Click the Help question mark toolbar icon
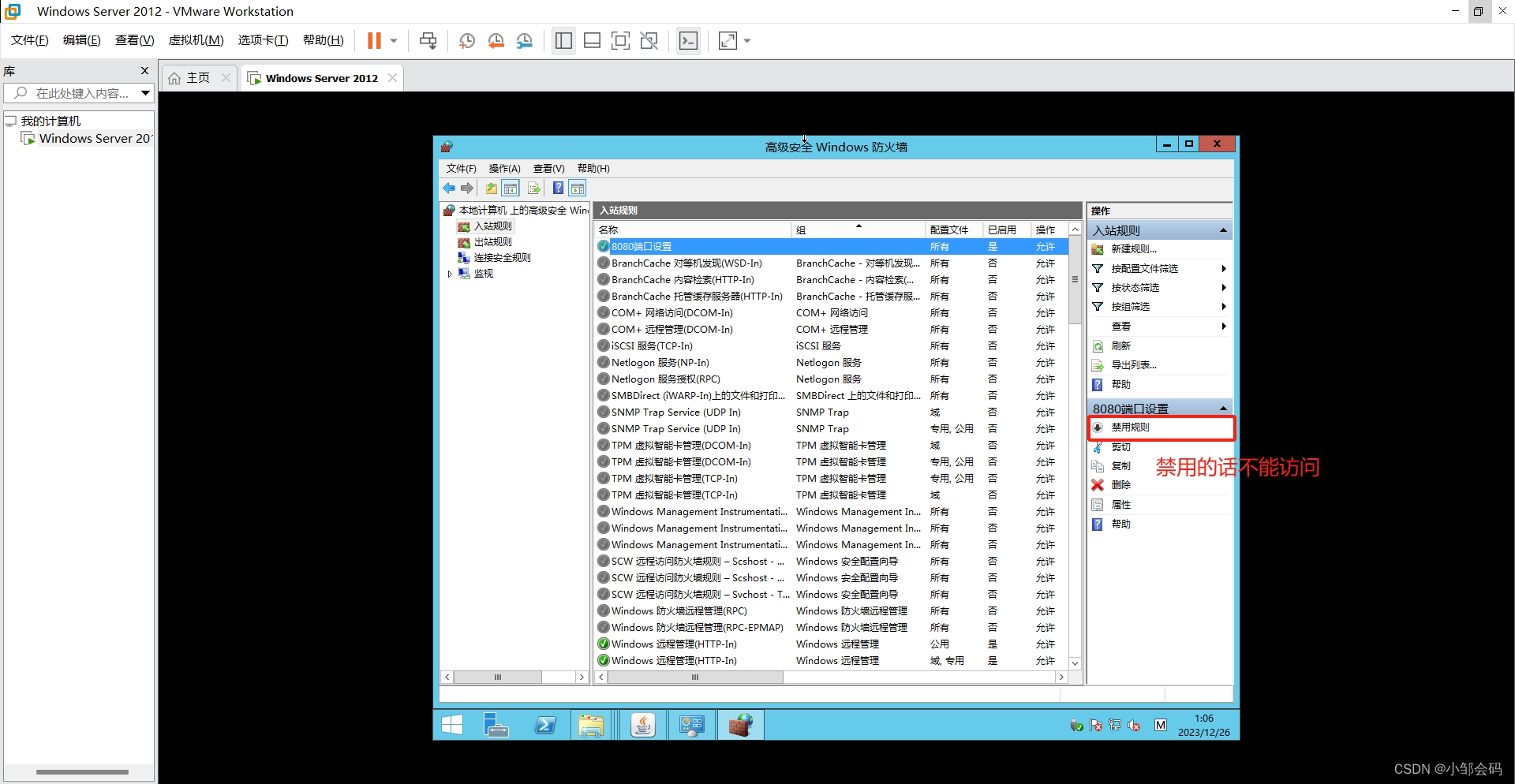 click(x=558, y=188)
